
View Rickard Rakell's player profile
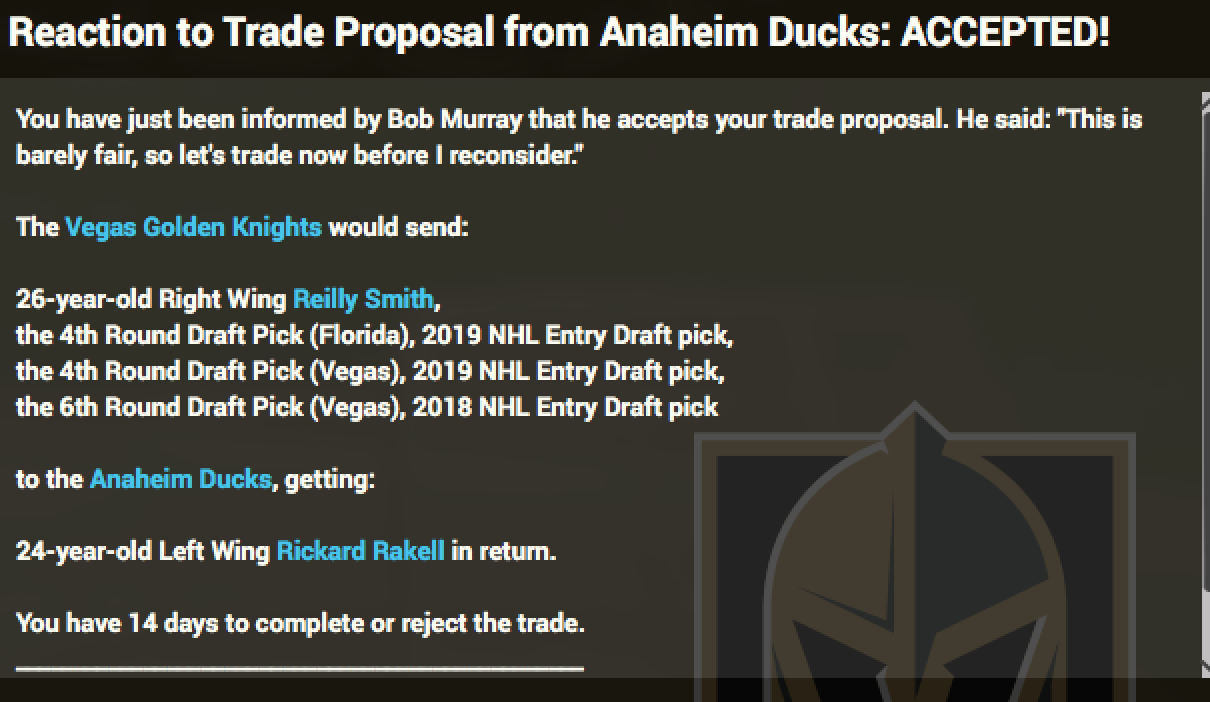[360, 551]
